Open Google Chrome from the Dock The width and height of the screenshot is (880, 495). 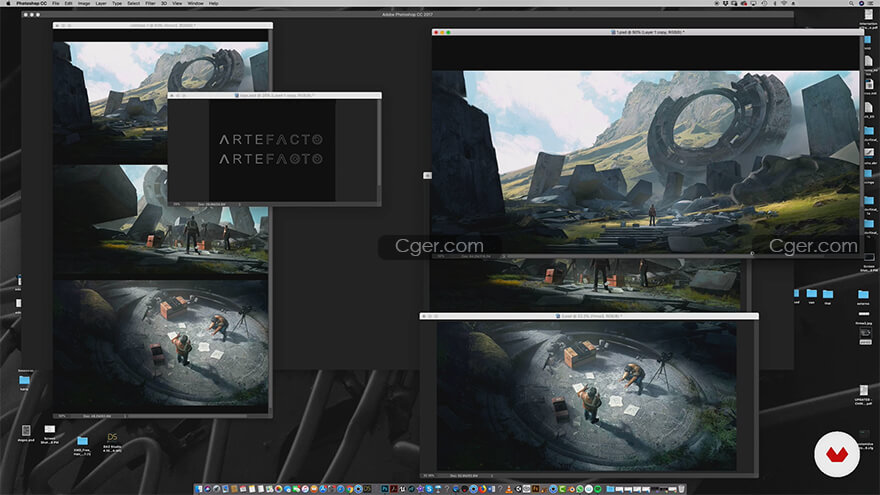tap(349, 489)
